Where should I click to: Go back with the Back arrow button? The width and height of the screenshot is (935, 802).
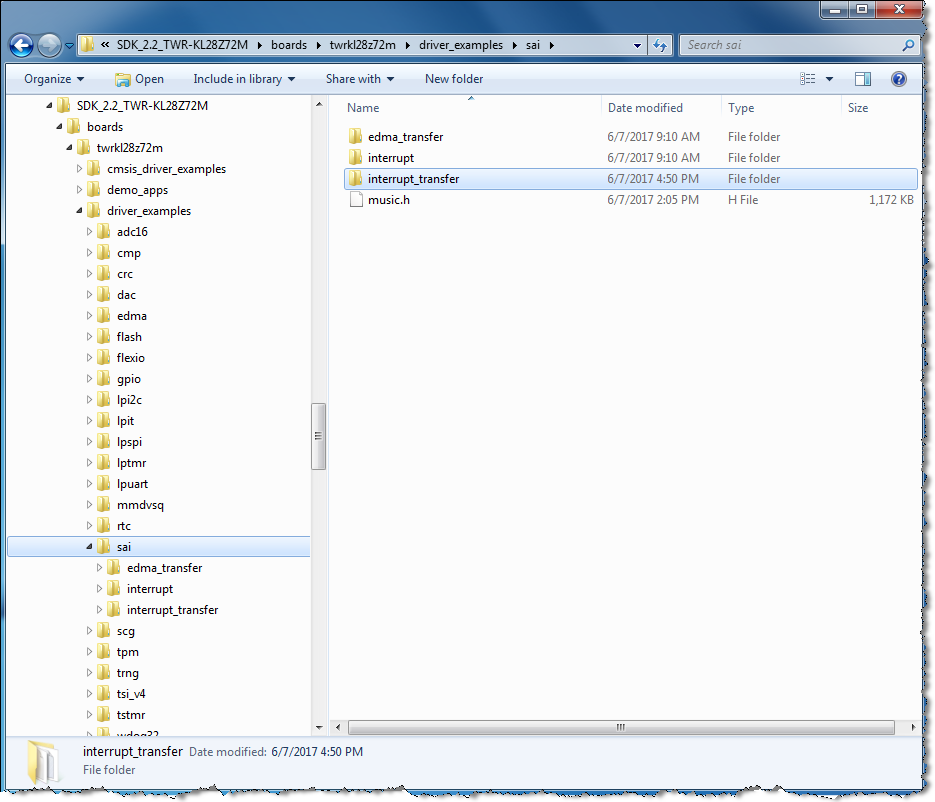tap(21, 45)
